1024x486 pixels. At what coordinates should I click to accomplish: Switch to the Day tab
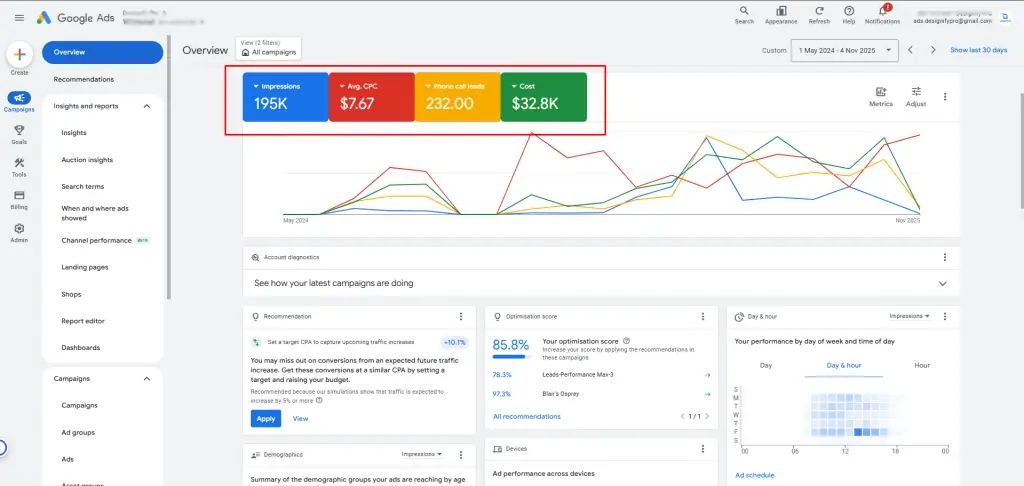766,365
